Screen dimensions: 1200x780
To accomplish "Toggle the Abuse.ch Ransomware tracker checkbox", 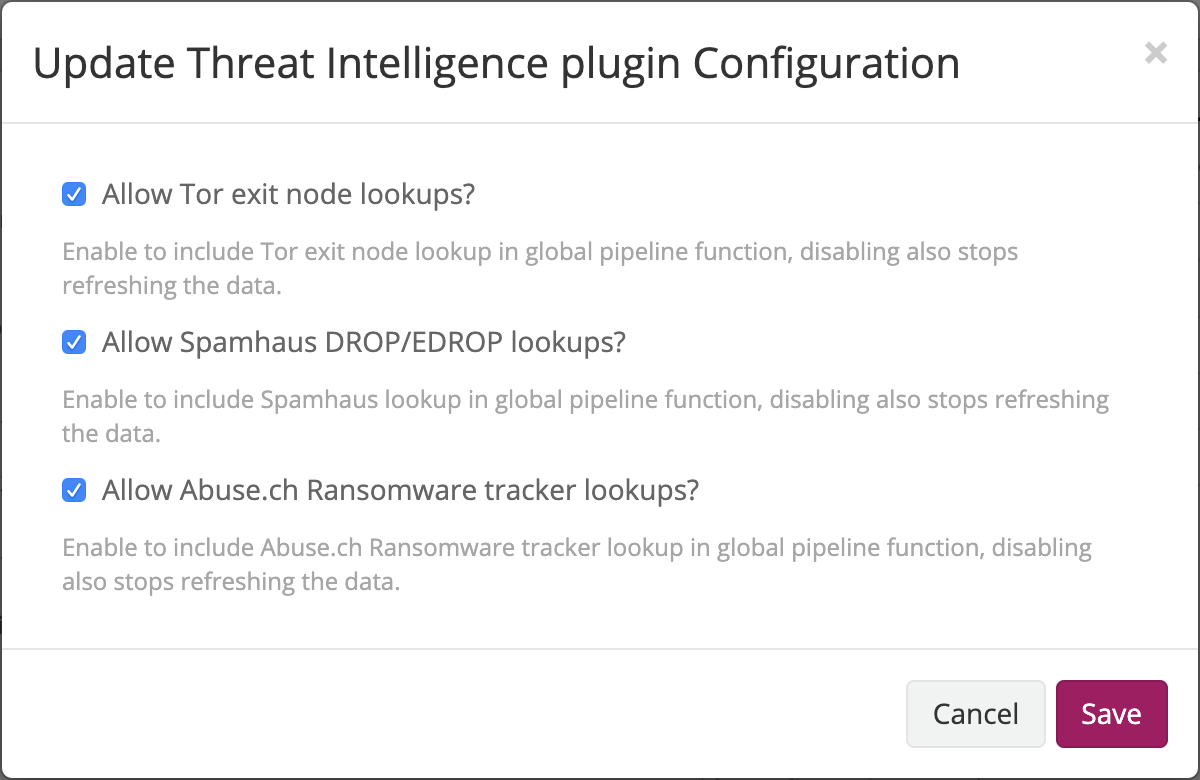I will click(x=74, y=491).
